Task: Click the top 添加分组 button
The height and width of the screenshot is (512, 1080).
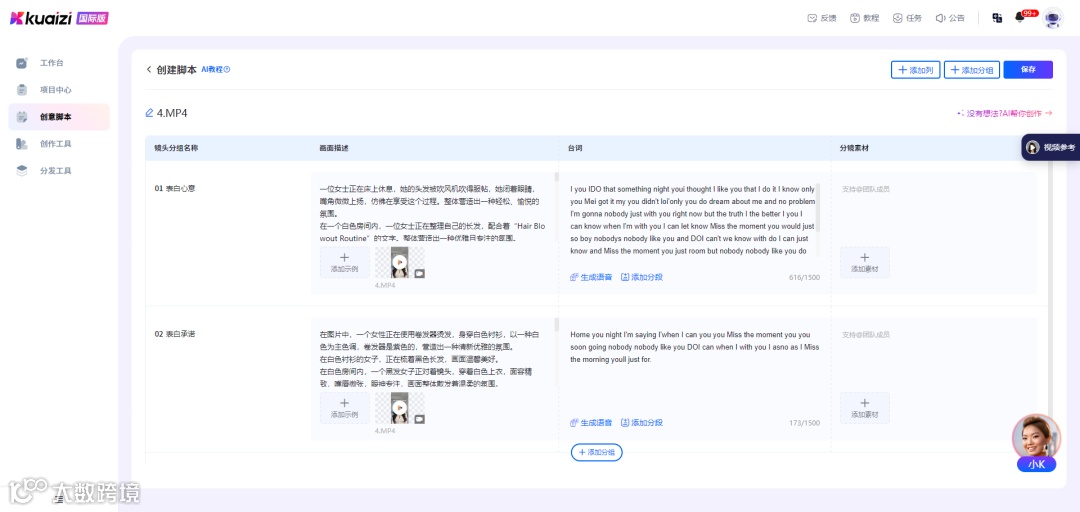Action: [971, 70]
